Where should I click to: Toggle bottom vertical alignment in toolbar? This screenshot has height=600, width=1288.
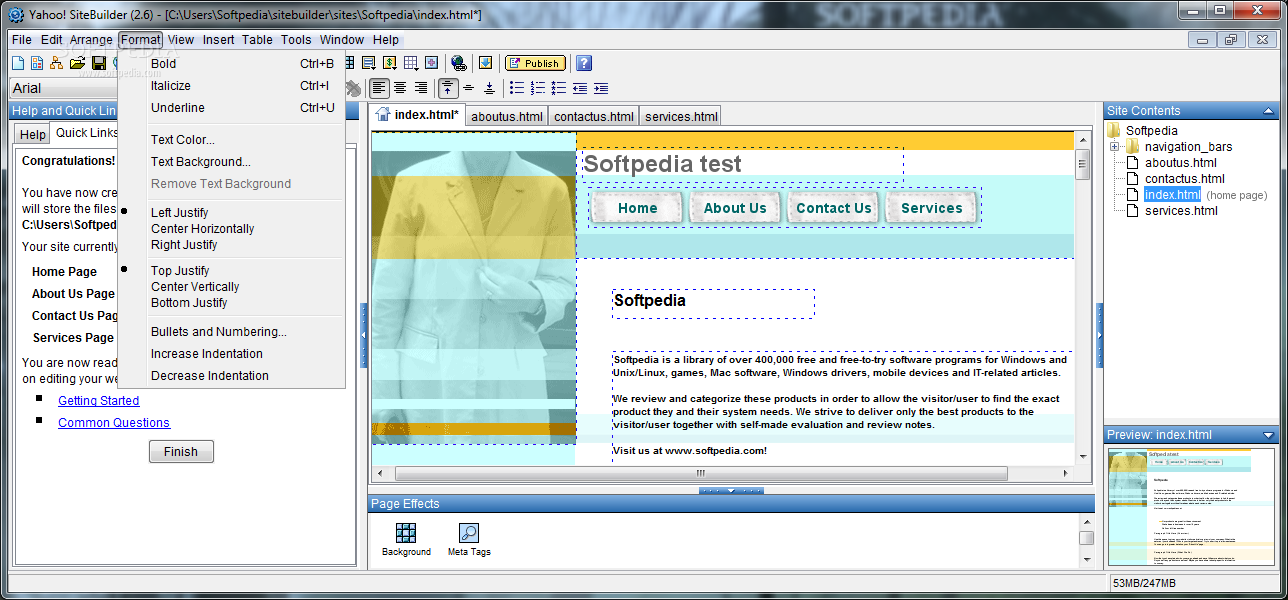coord(489,88)
